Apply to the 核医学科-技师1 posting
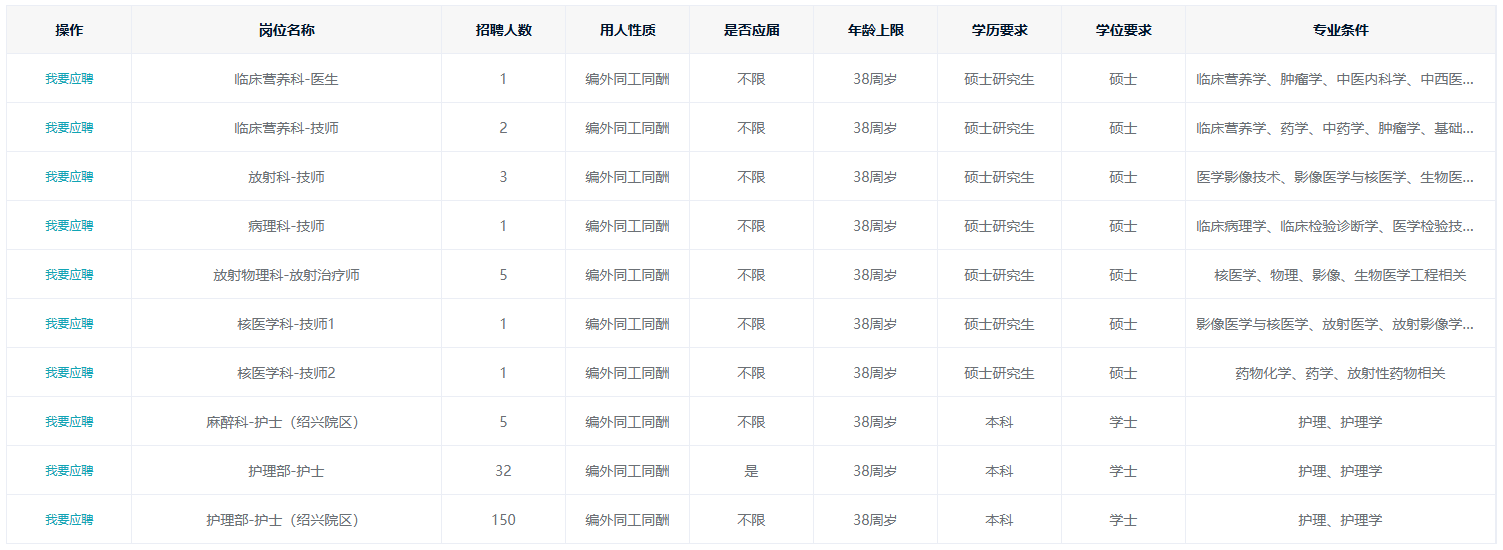 (69, 323)
